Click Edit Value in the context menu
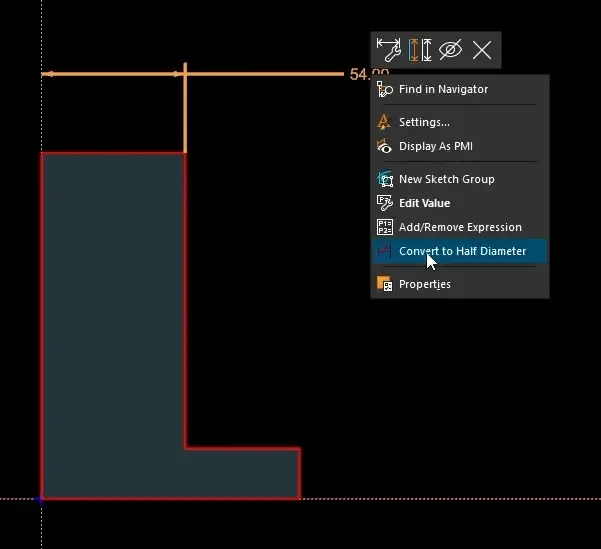601x549 pixels. point(460,203)
